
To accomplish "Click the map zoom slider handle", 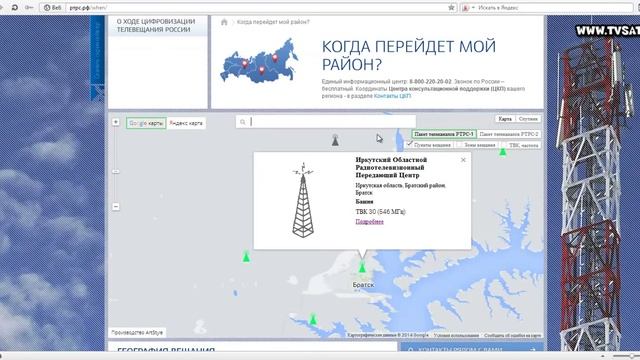I will [x=116, y=171].
